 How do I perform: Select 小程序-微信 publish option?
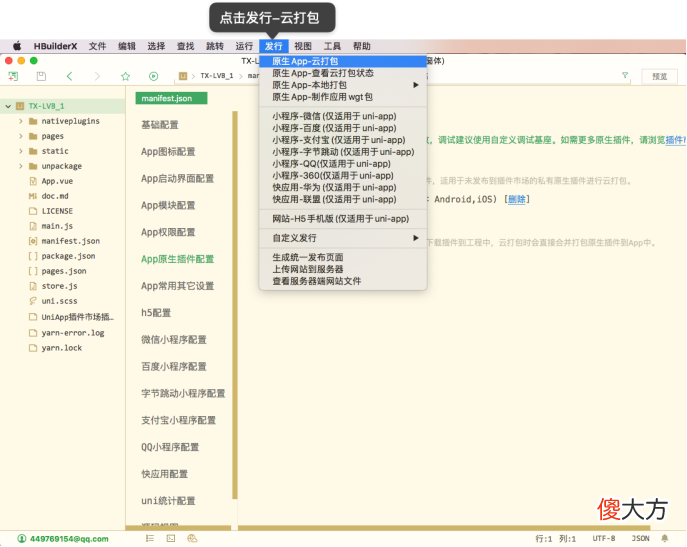click(x=343, y=116)
